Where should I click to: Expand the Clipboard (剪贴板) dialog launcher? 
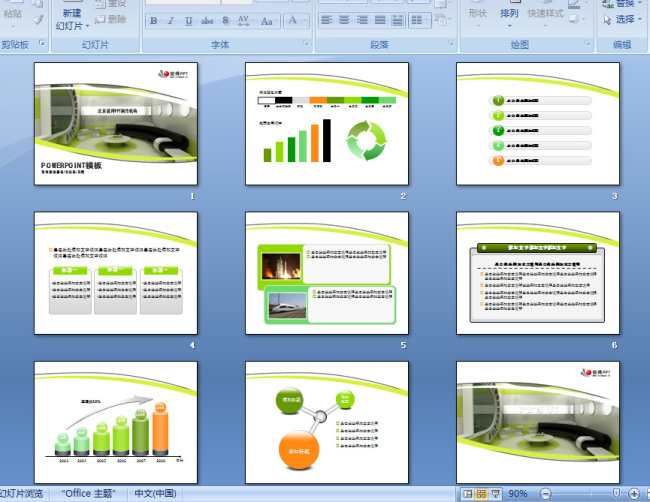[40, 44]
